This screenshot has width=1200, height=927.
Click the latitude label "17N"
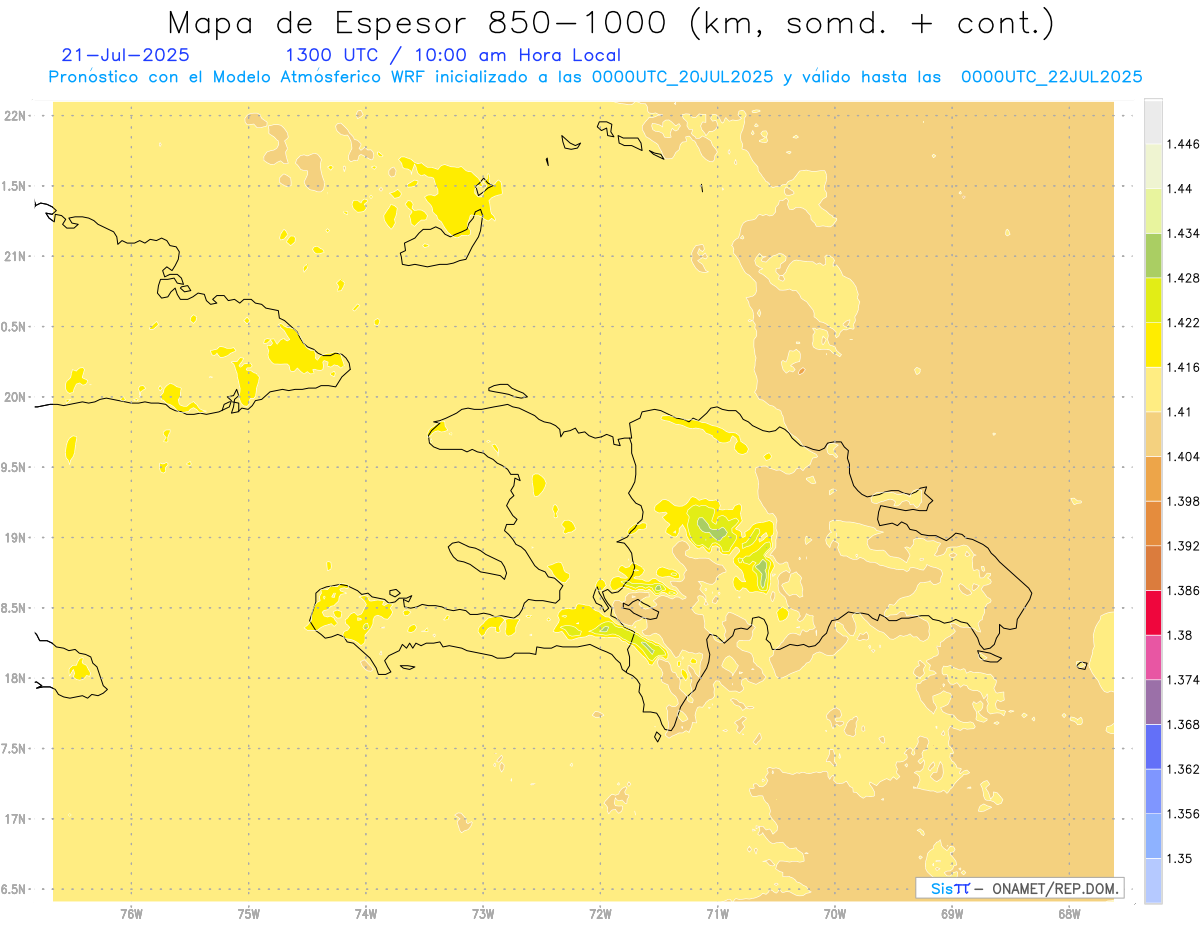16,820
